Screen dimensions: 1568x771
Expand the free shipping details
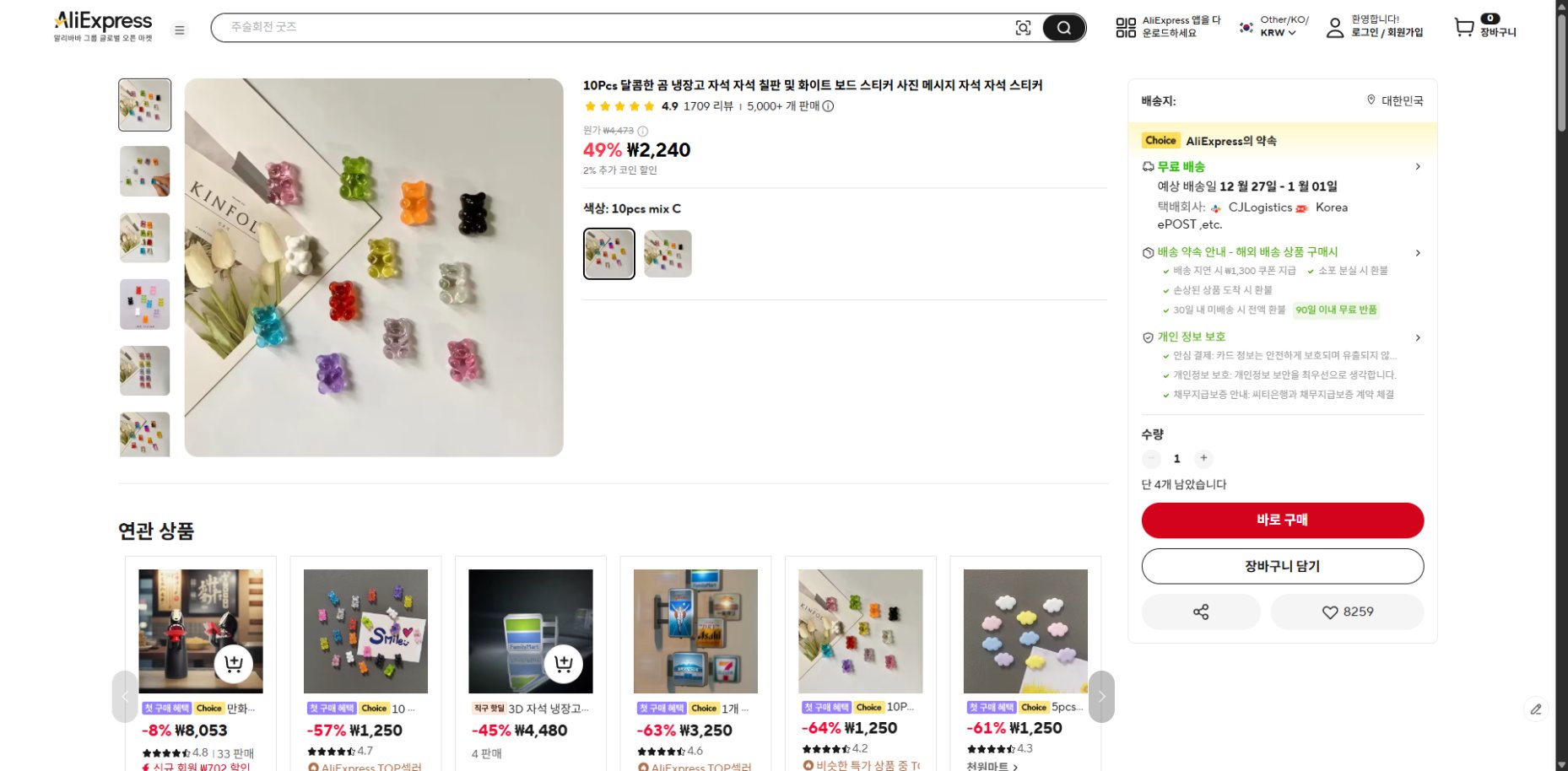click(x=1418, y=167)
